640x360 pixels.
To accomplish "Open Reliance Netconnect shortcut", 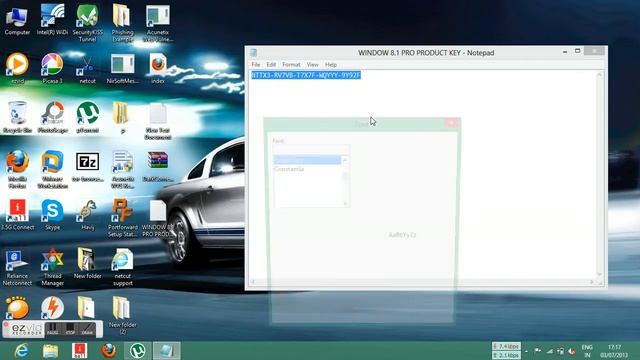I will [17, 267].
